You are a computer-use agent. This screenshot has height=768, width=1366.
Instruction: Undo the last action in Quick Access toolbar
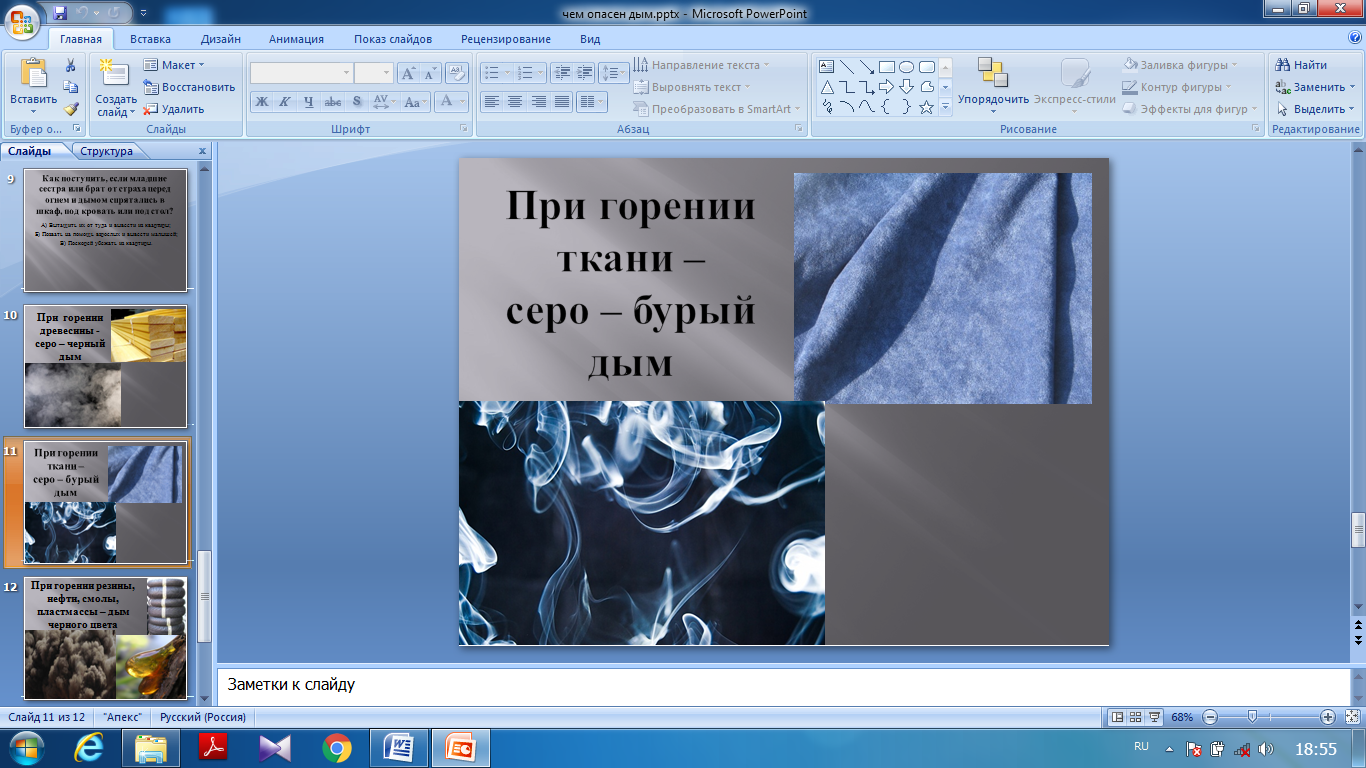click(84, 13)
